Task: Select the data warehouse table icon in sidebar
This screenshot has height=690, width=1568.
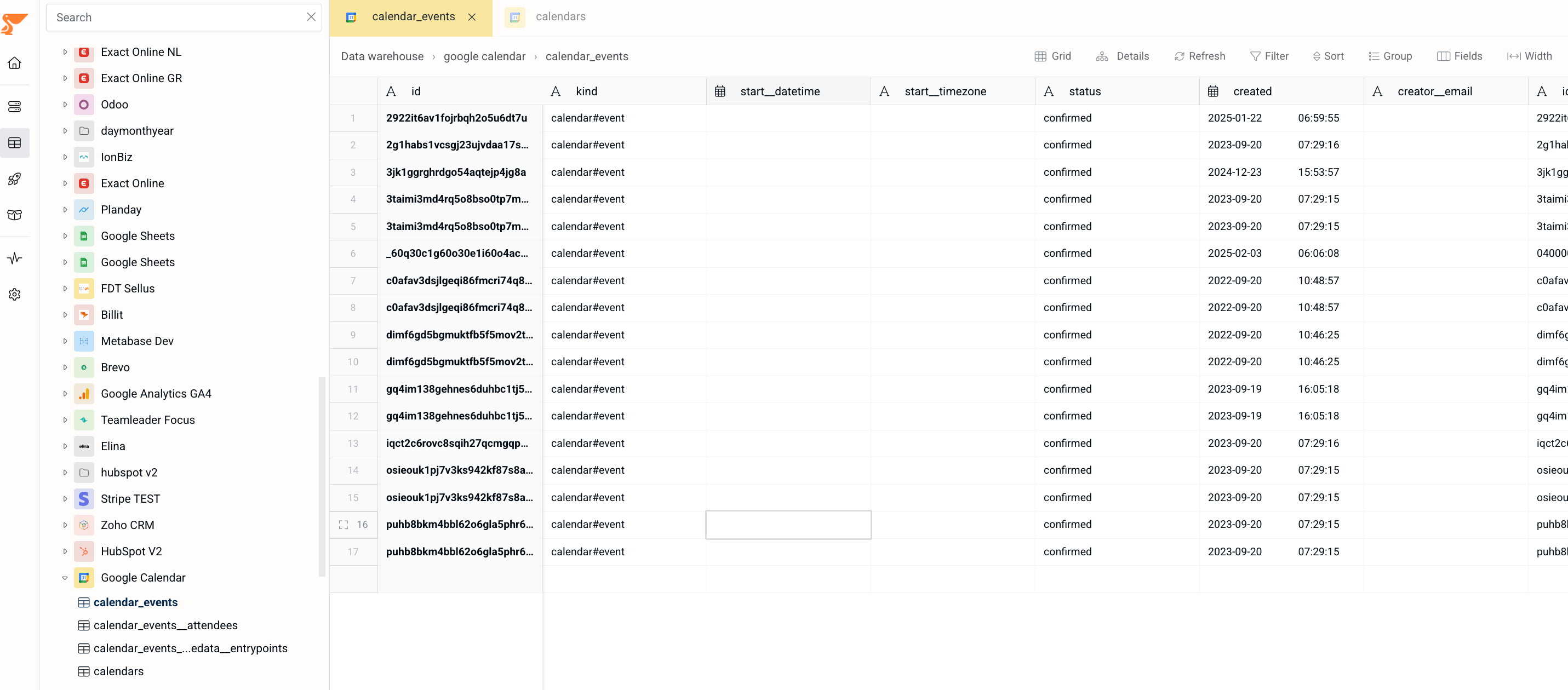Action: (x=15, y=142)
